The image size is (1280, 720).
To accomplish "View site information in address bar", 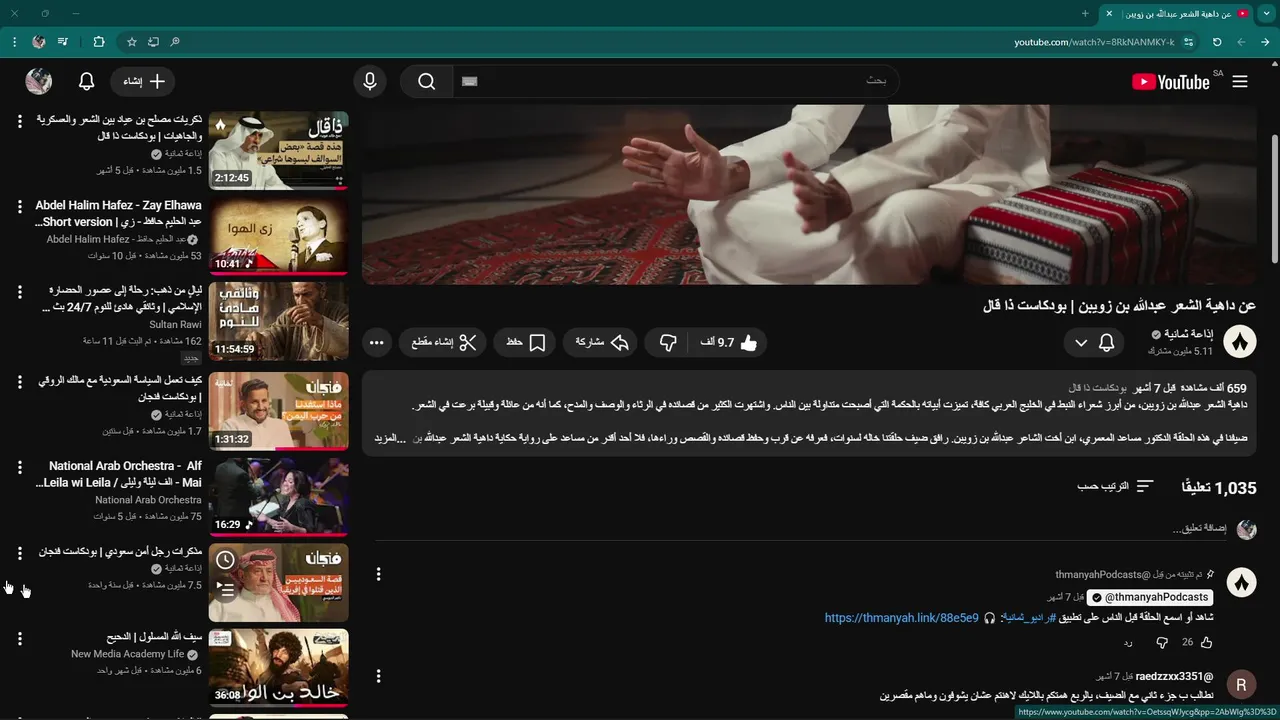I will click(1189, 42).
